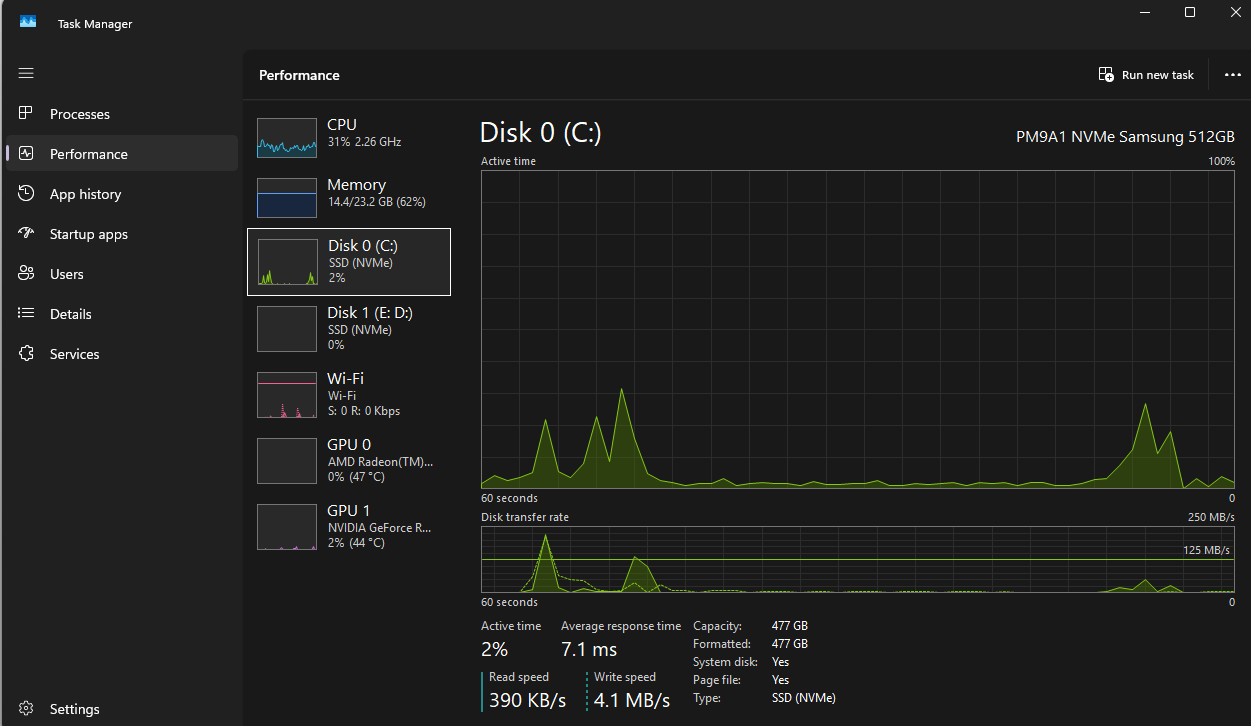Image resolution: width=1251 pixels, height=726 pixels.
Task: Select the Wi-Fi throughput mini graph
Action: 286,394
